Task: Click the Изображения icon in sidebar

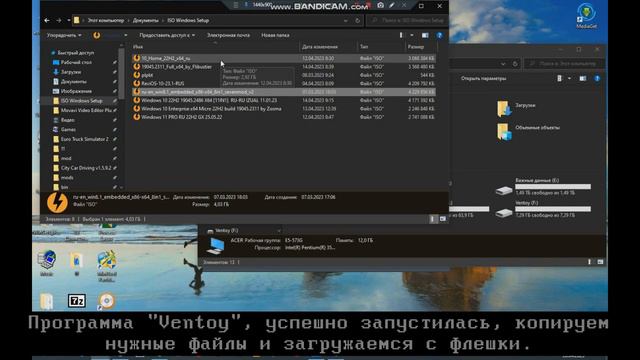Action: coord(56,91)
